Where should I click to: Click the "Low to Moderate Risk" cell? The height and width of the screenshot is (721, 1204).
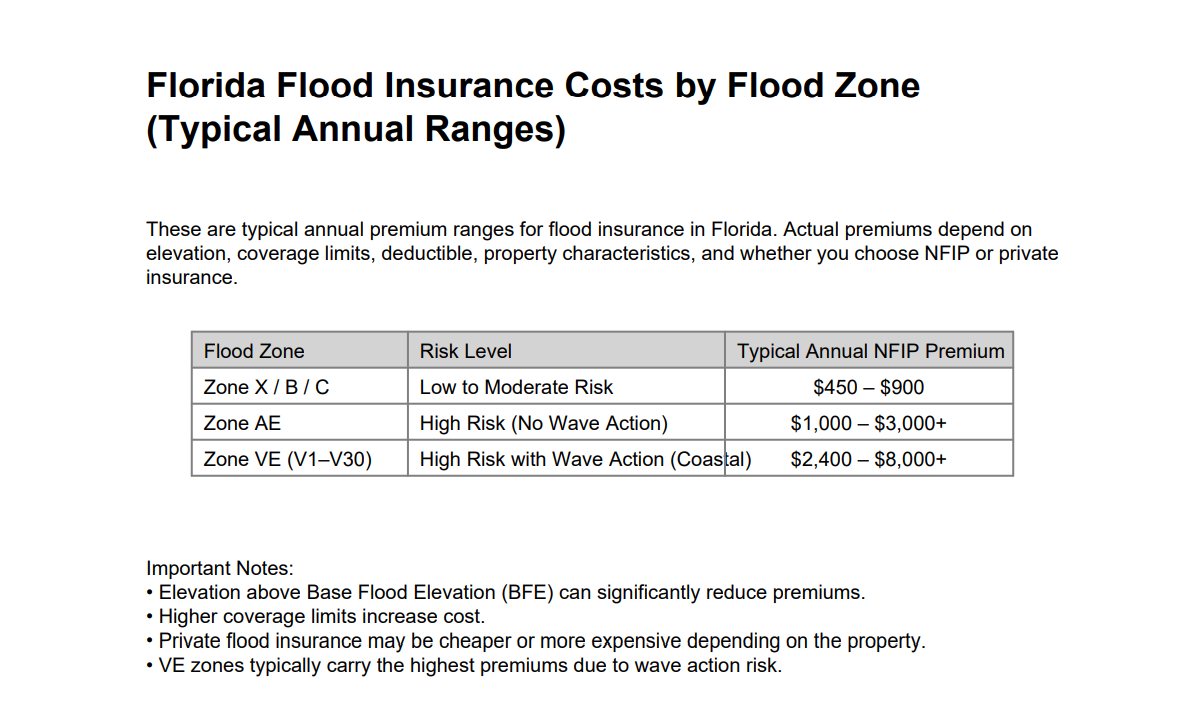[516, 387]
